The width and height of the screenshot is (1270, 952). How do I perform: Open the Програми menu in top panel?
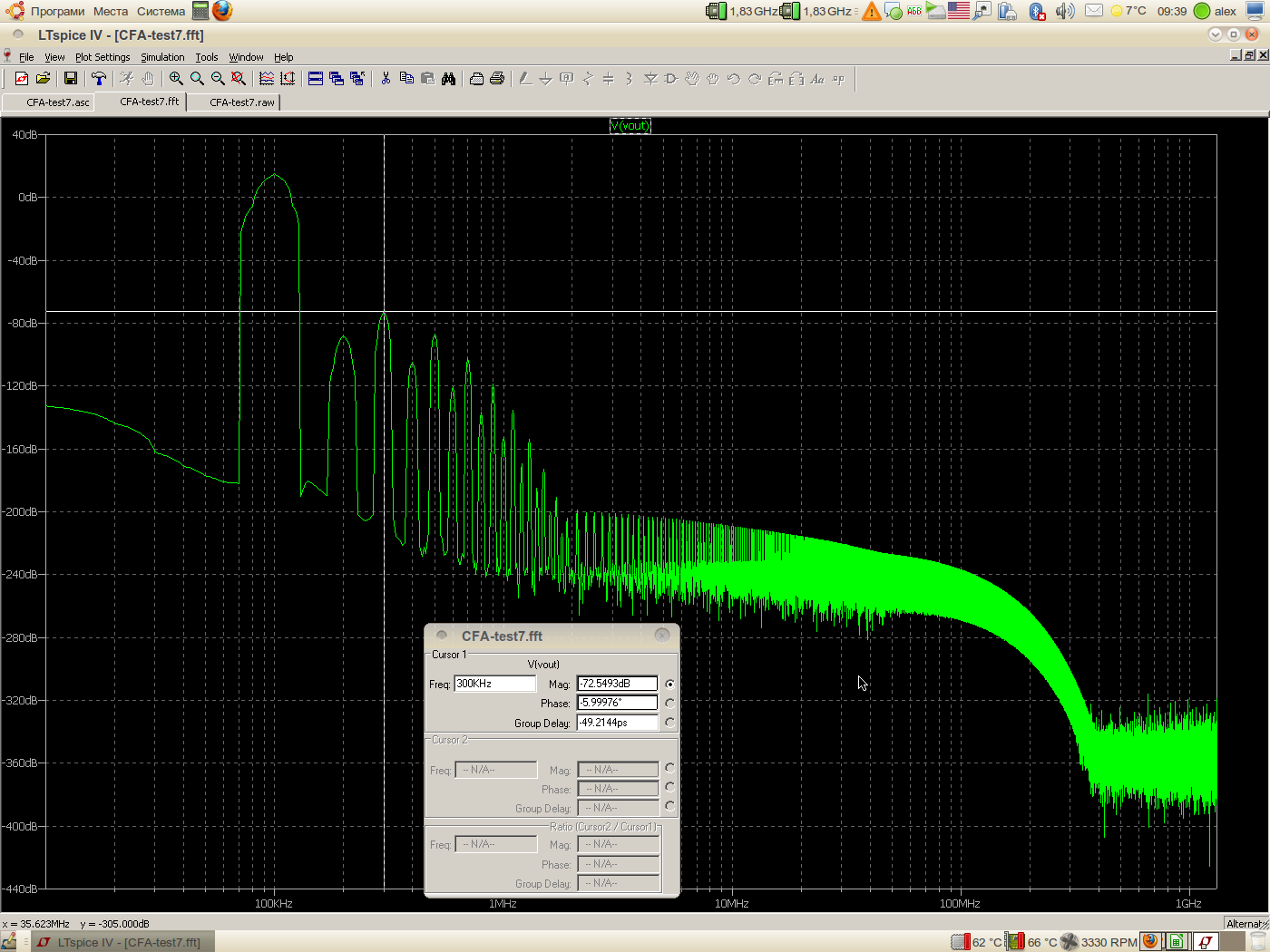pyautogui.click(x=57, y=11)
